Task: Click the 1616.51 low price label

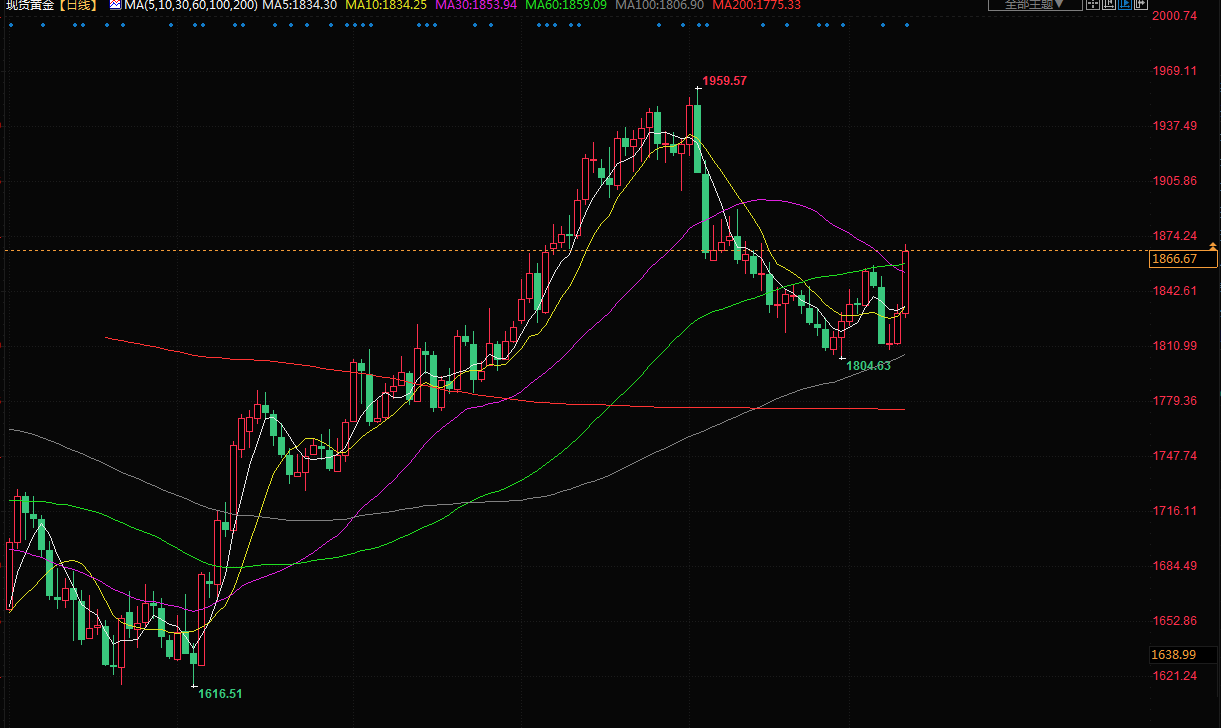Action: click(x=220, y=693)
